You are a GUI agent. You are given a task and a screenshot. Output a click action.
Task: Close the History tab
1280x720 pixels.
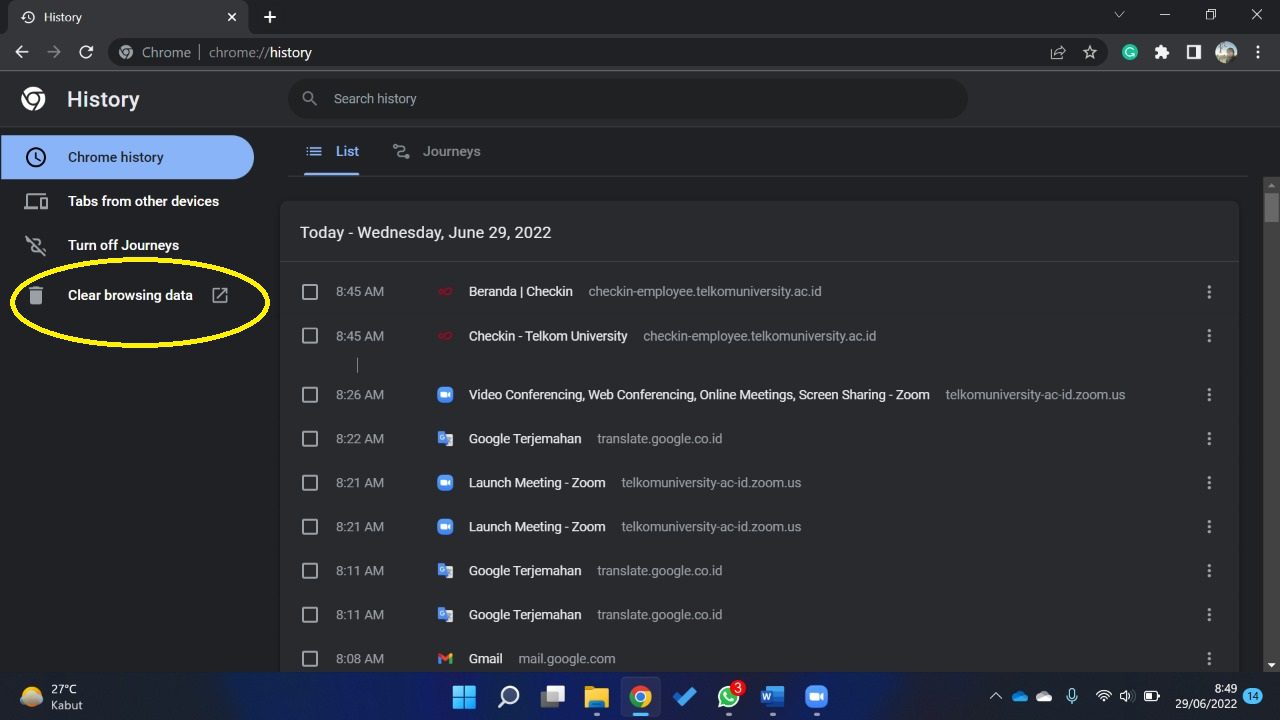click(x=232, y=17)
